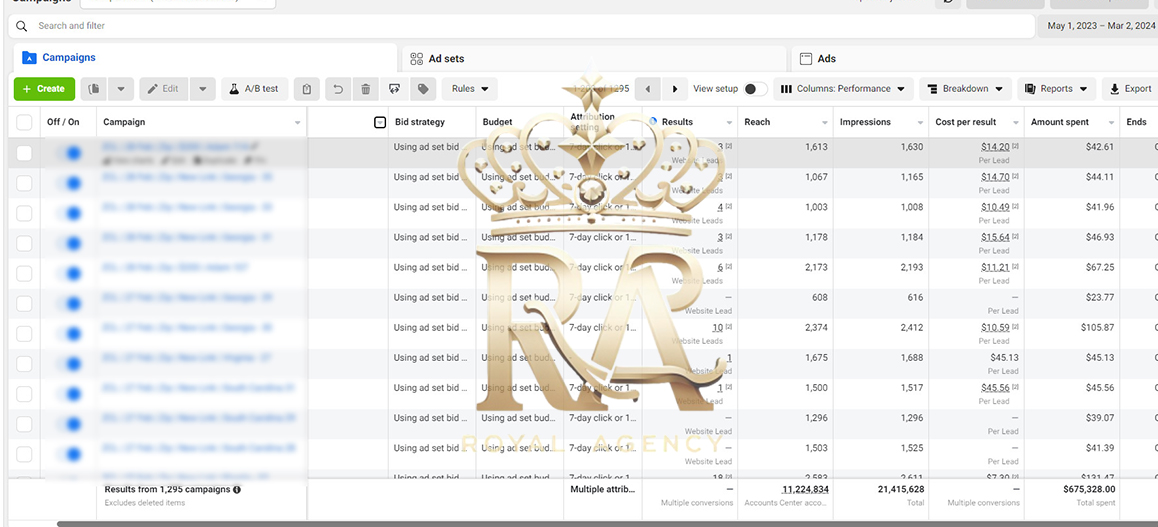
Task: Click sort arrow in Amount spent header
Action: click(x=1111, y=123)
